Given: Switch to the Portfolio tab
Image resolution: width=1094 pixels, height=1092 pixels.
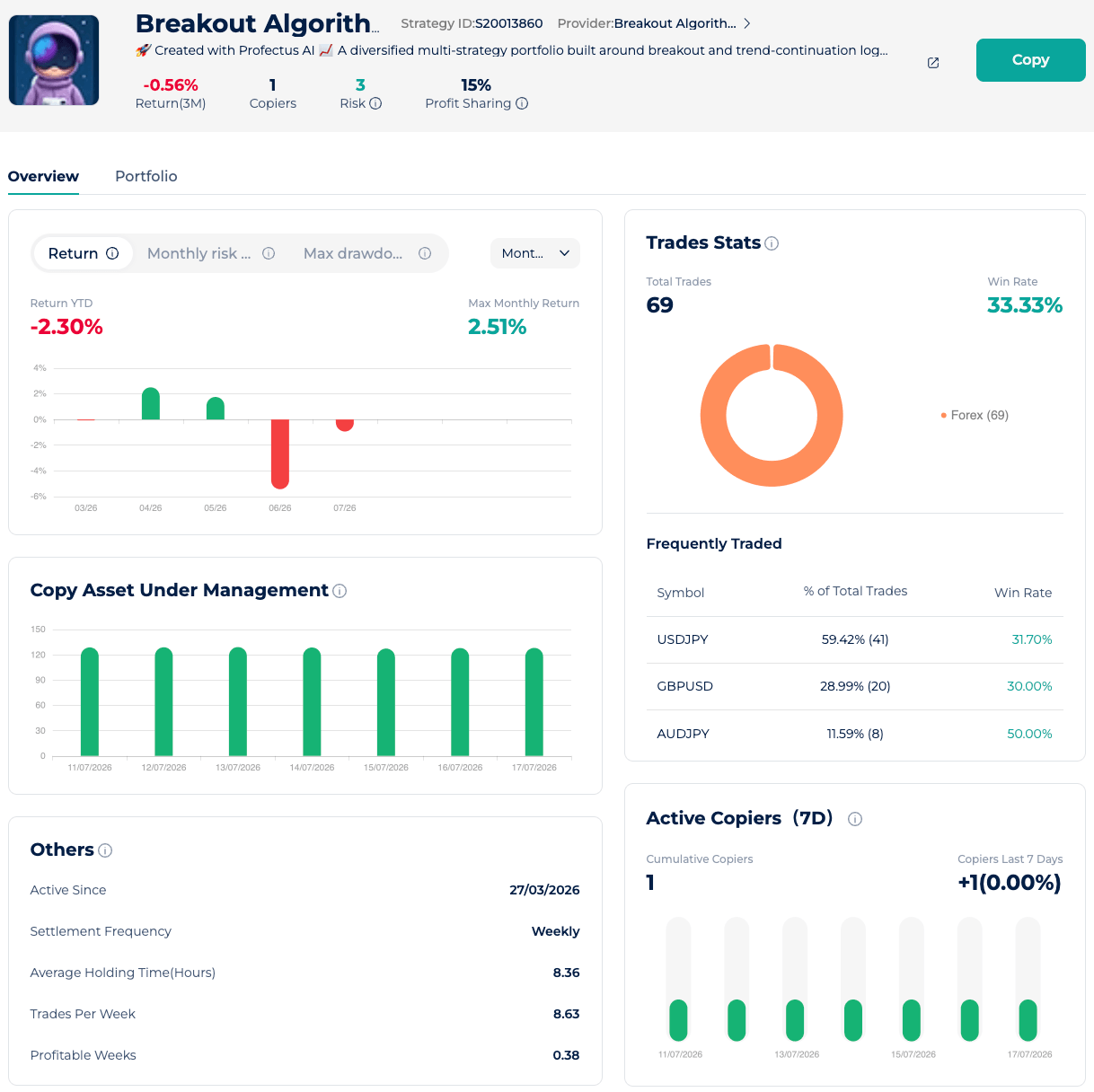Looking at the screenshot, I should click(146, 176).
